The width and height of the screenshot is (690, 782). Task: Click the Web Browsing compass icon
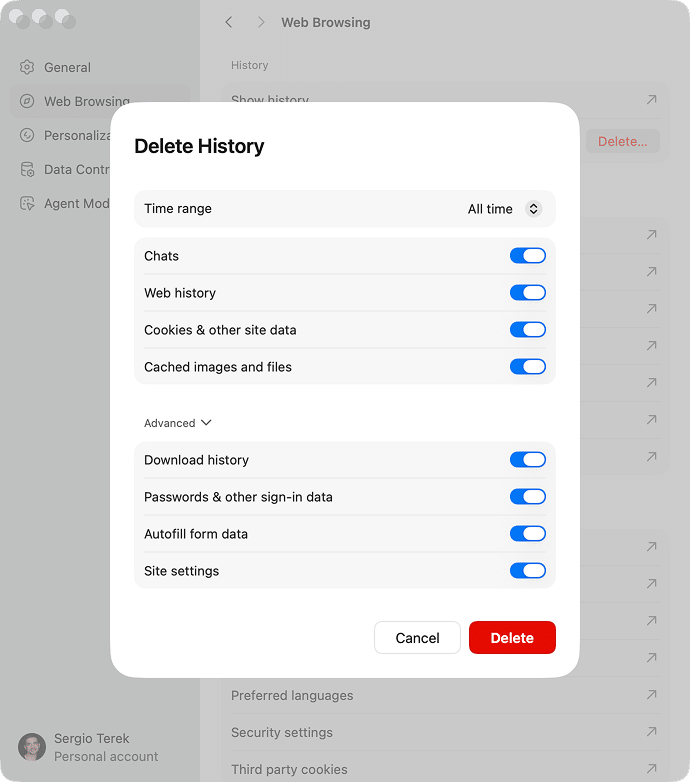click(x=27, y=101)
